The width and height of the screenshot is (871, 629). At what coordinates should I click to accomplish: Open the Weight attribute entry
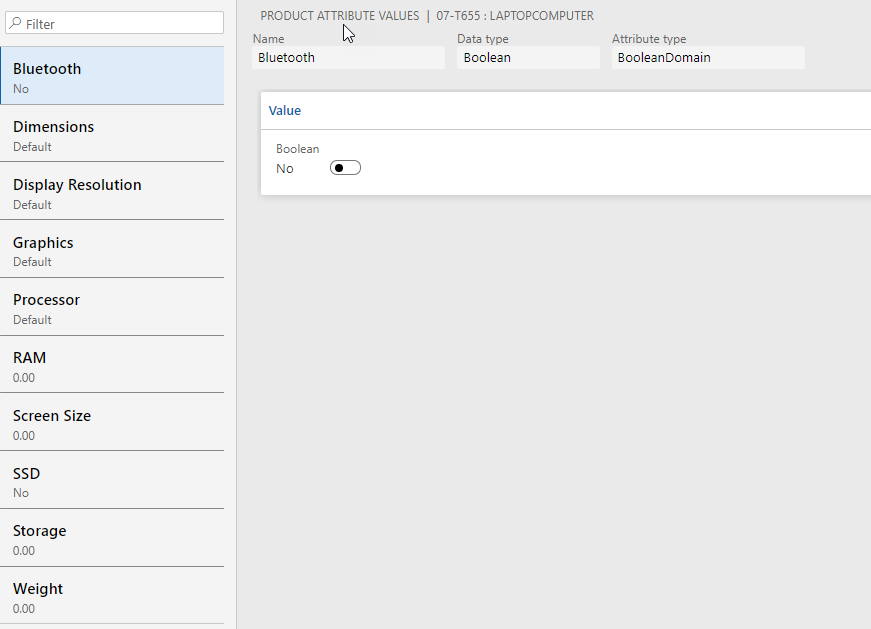[x=111, y=597]
